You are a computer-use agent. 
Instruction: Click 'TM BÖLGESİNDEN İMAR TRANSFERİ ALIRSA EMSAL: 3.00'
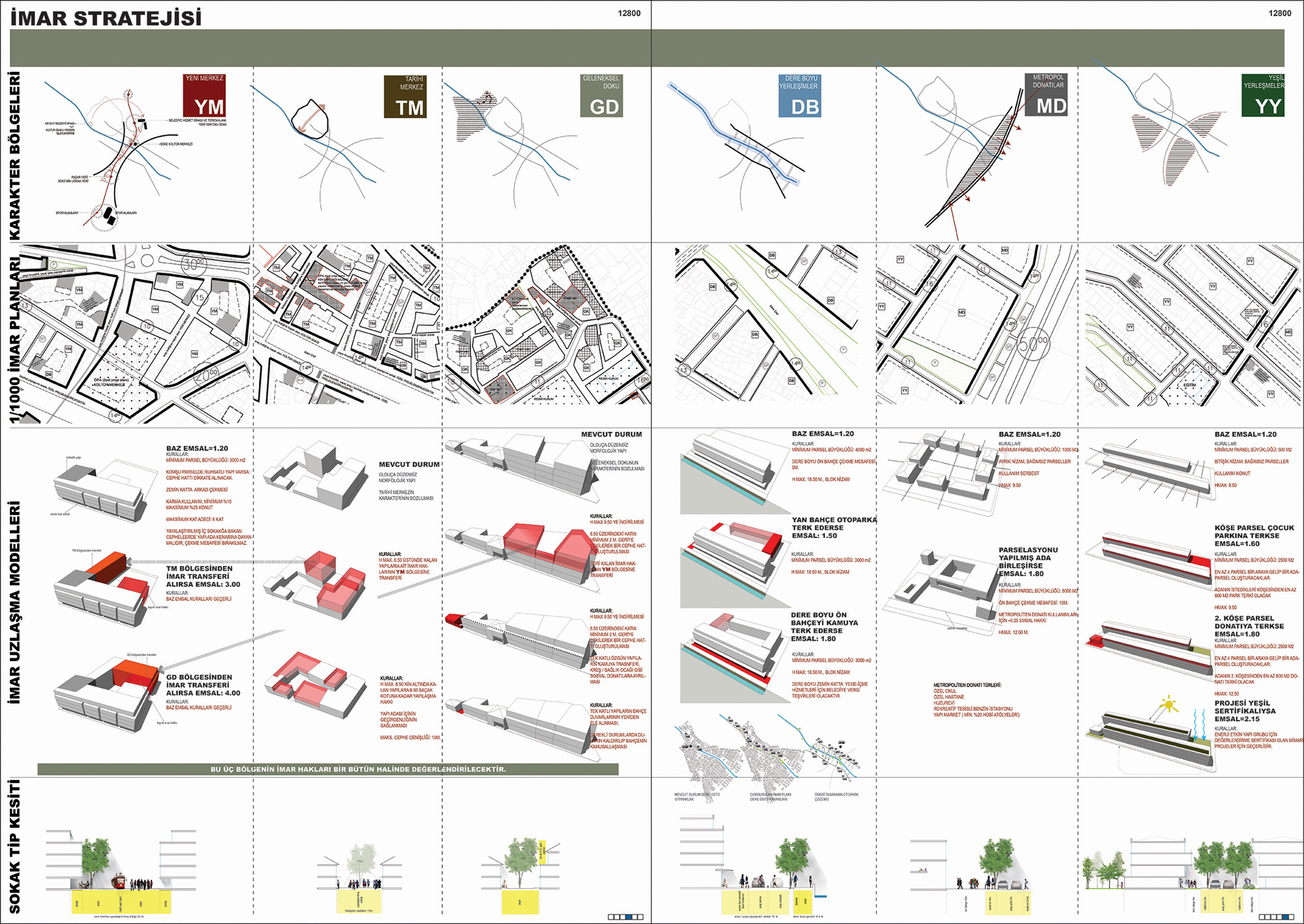click(x=203, y=576)
